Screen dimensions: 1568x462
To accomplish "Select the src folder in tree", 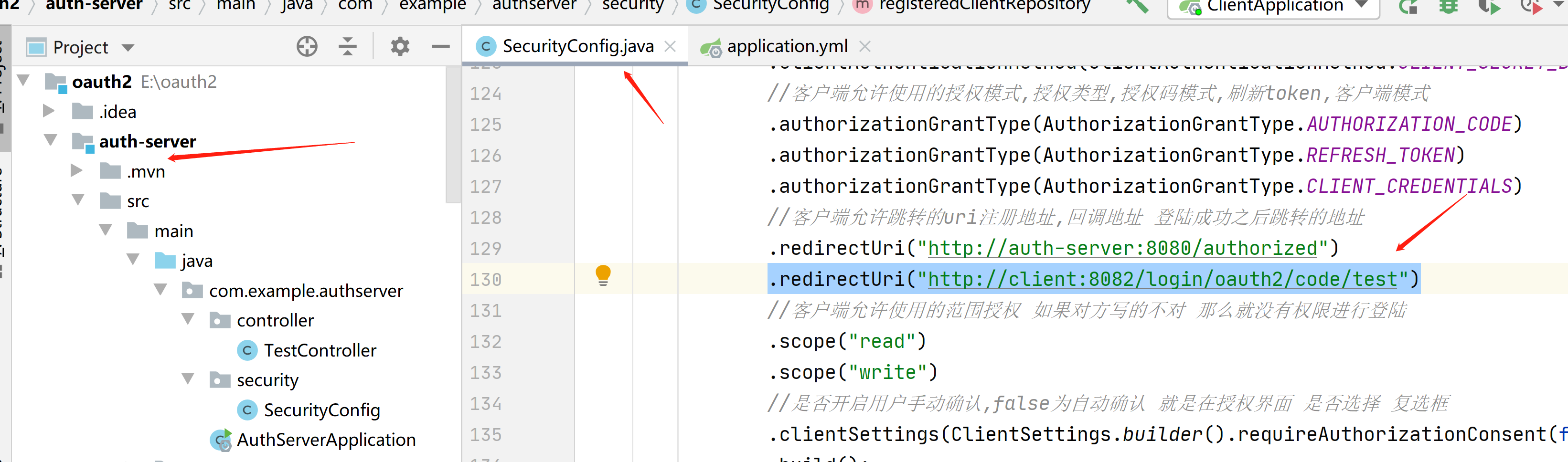I will click(138, 201).
